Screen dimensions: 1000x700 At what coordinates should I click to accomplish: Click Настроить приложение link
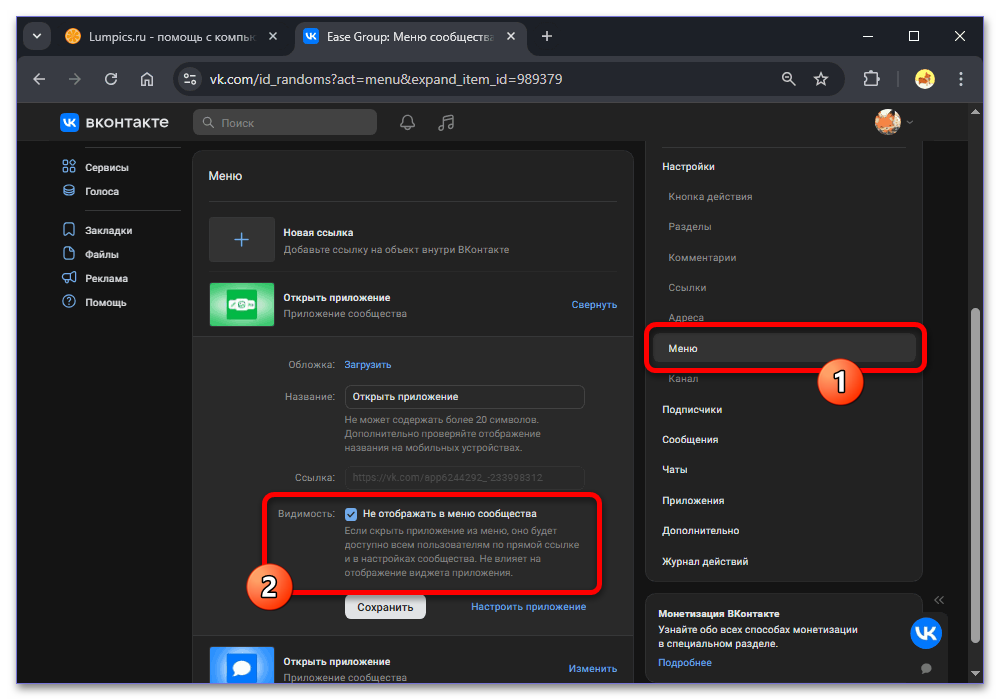pyautogui.click(x=528, y=606)
